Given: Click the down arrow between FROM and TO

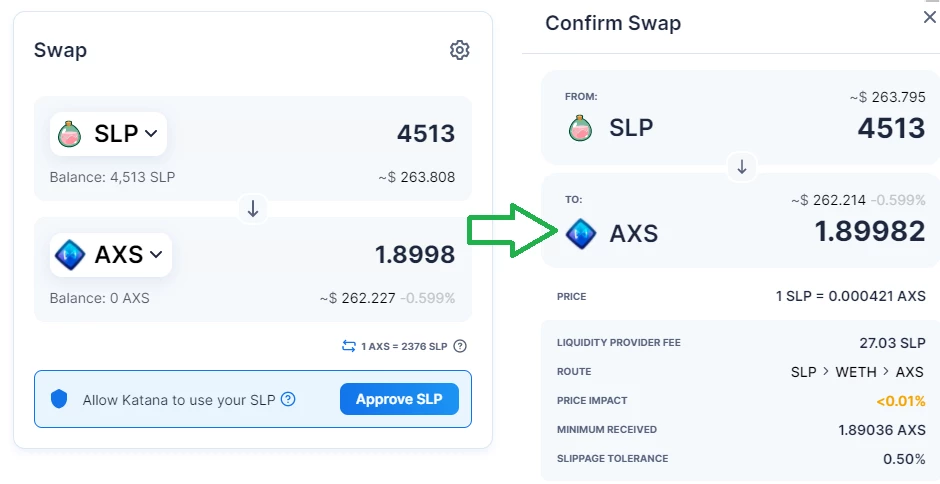Looking at the screenshot, I should coord(742,167).
